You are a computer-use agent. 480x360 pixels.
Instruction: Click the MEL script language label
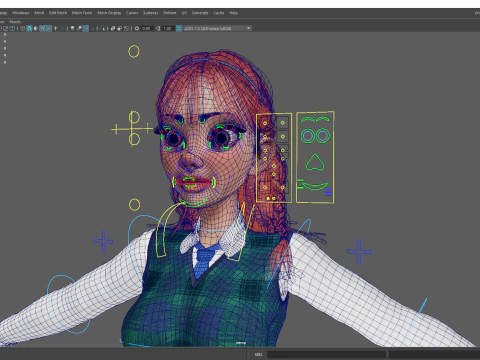259,354
